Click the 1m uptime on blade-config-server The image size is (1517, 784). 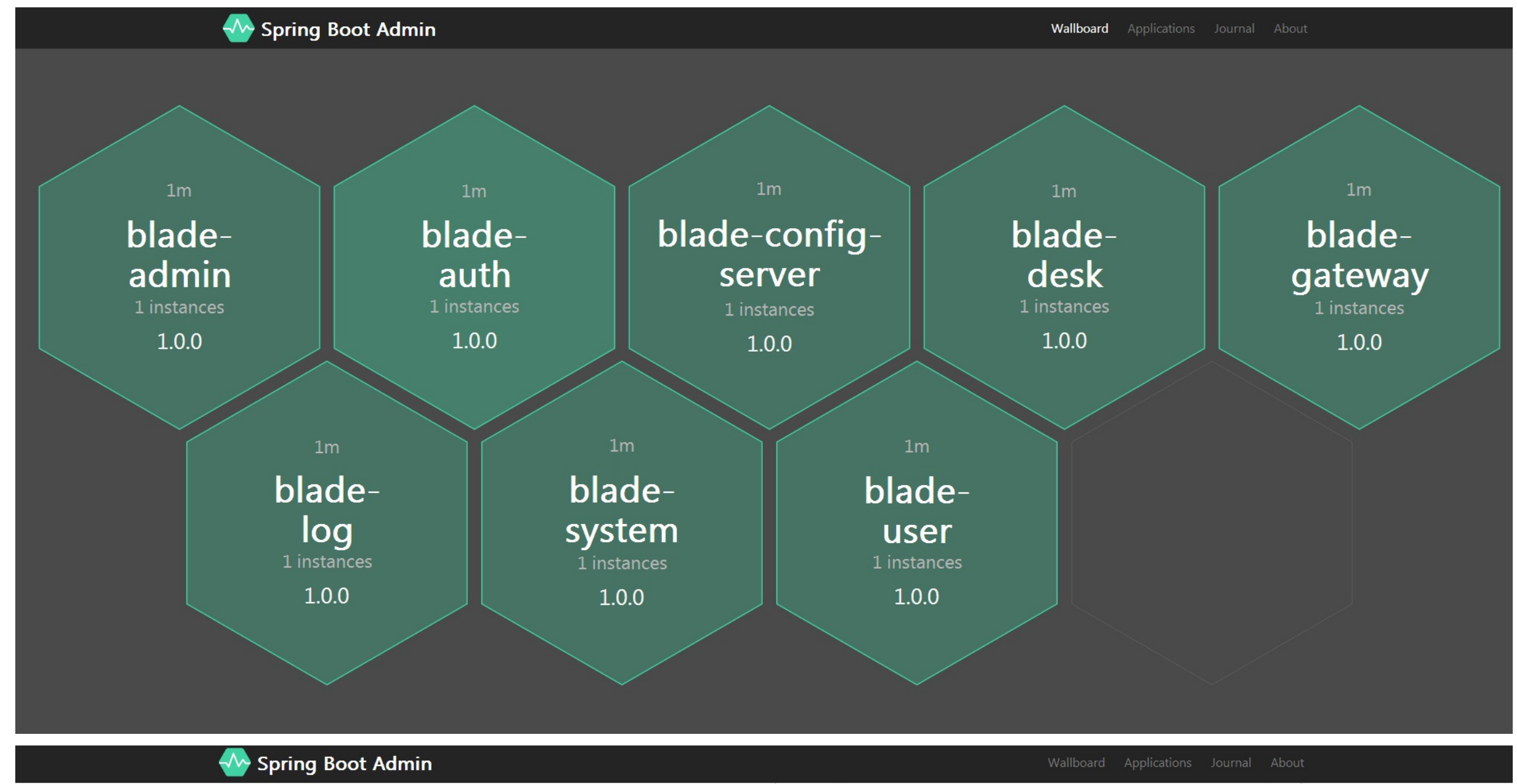click(x=768, y=188)
